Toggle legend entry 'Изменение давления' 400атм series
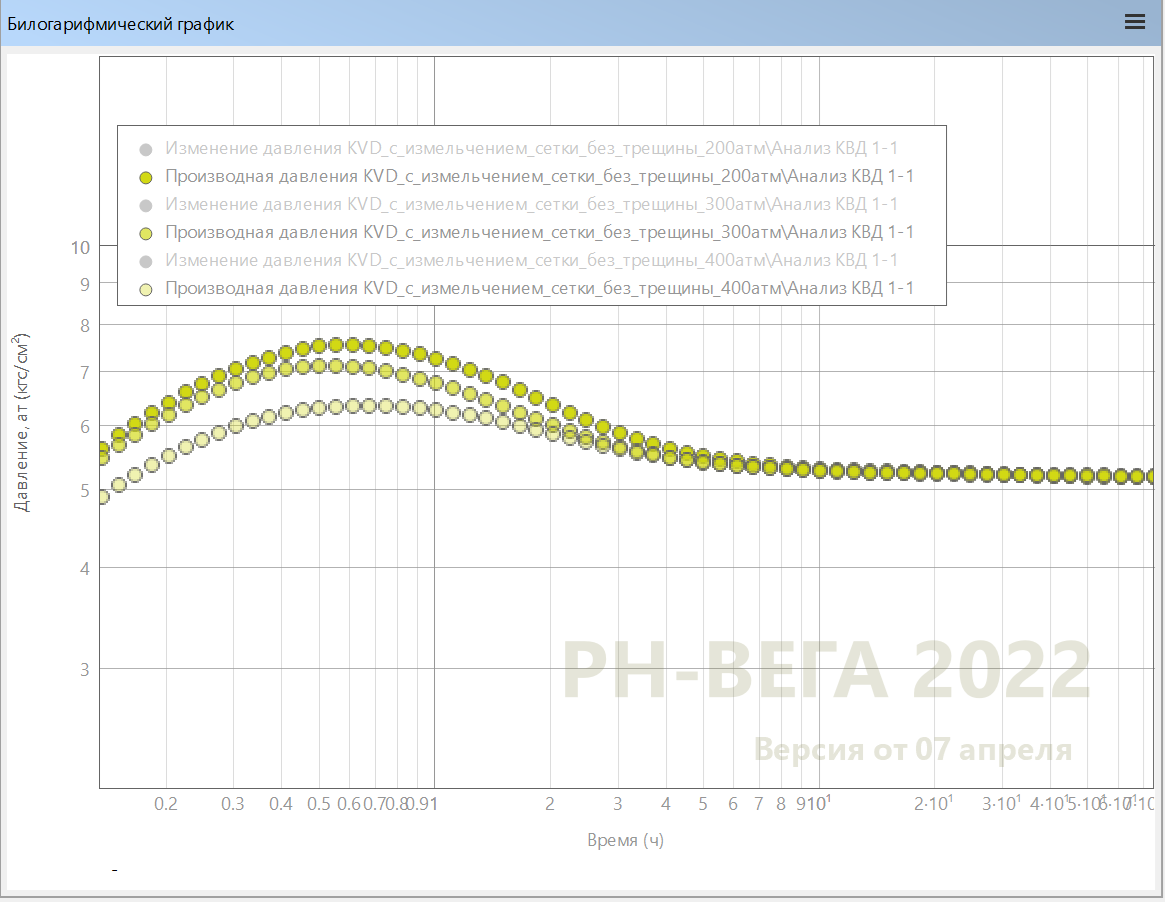 [519, 261]
